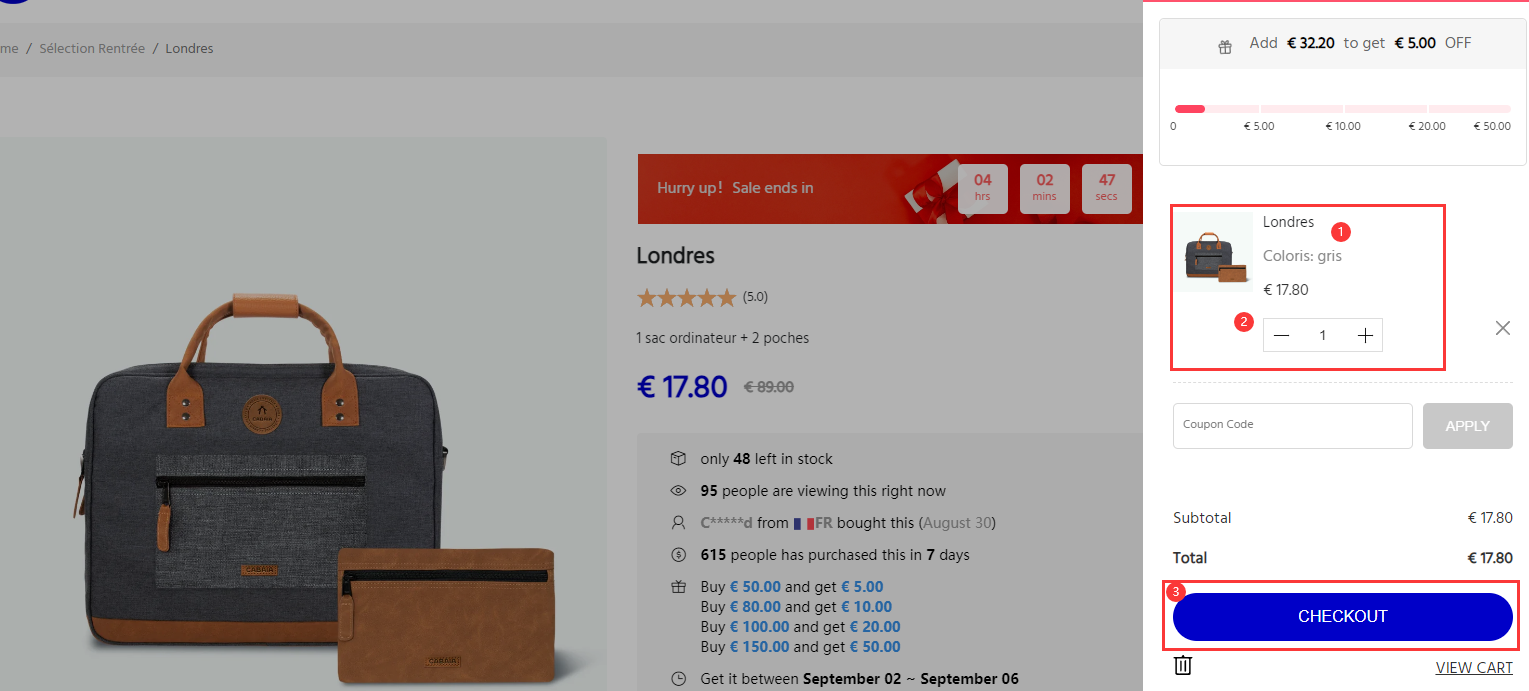Screen dimensions: 1529x691
Task: Click the eye icon for viewers count
Action: click(678, 490)
